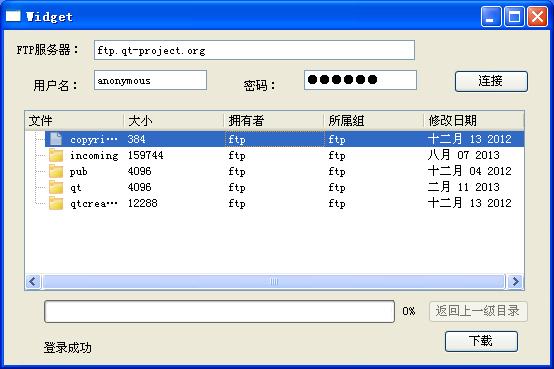The width and height of the screenshot is (554, 369).
Task: Click the horizontal scrollbar left arrow
Action: [x=33, y=282]
